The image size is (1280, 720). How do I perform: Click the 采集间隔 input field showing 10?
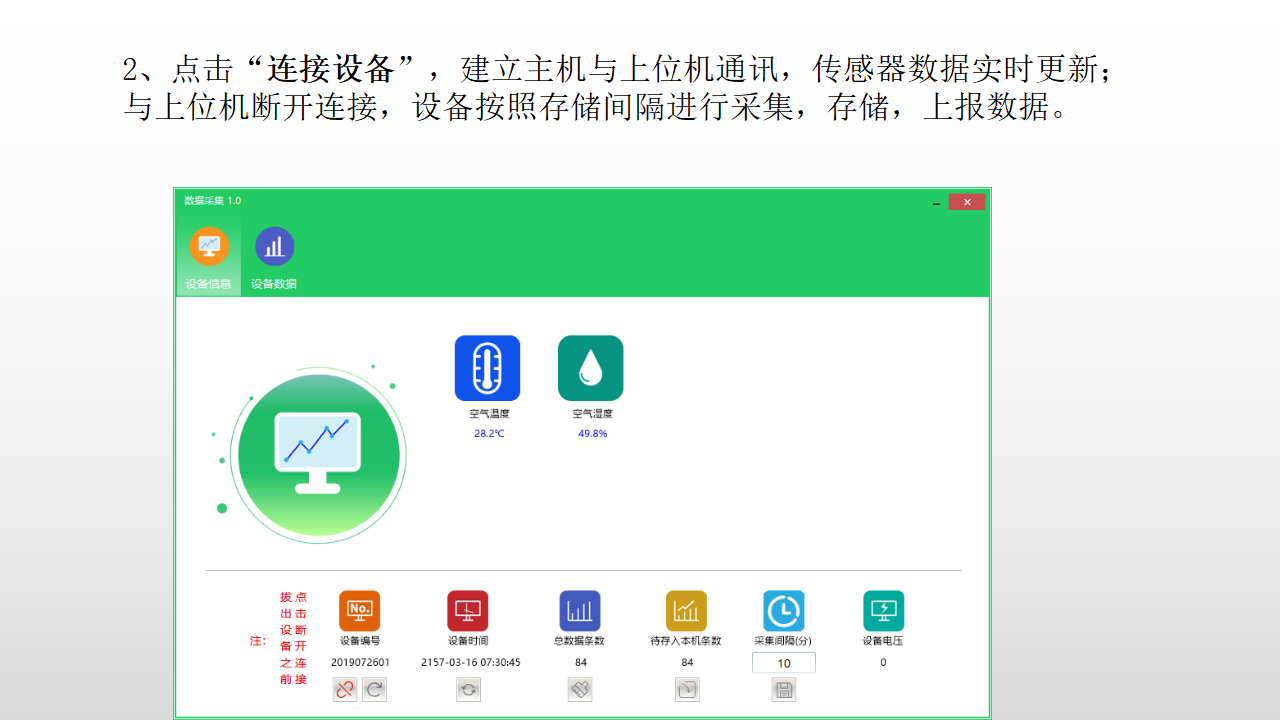[x=784, y=663]
